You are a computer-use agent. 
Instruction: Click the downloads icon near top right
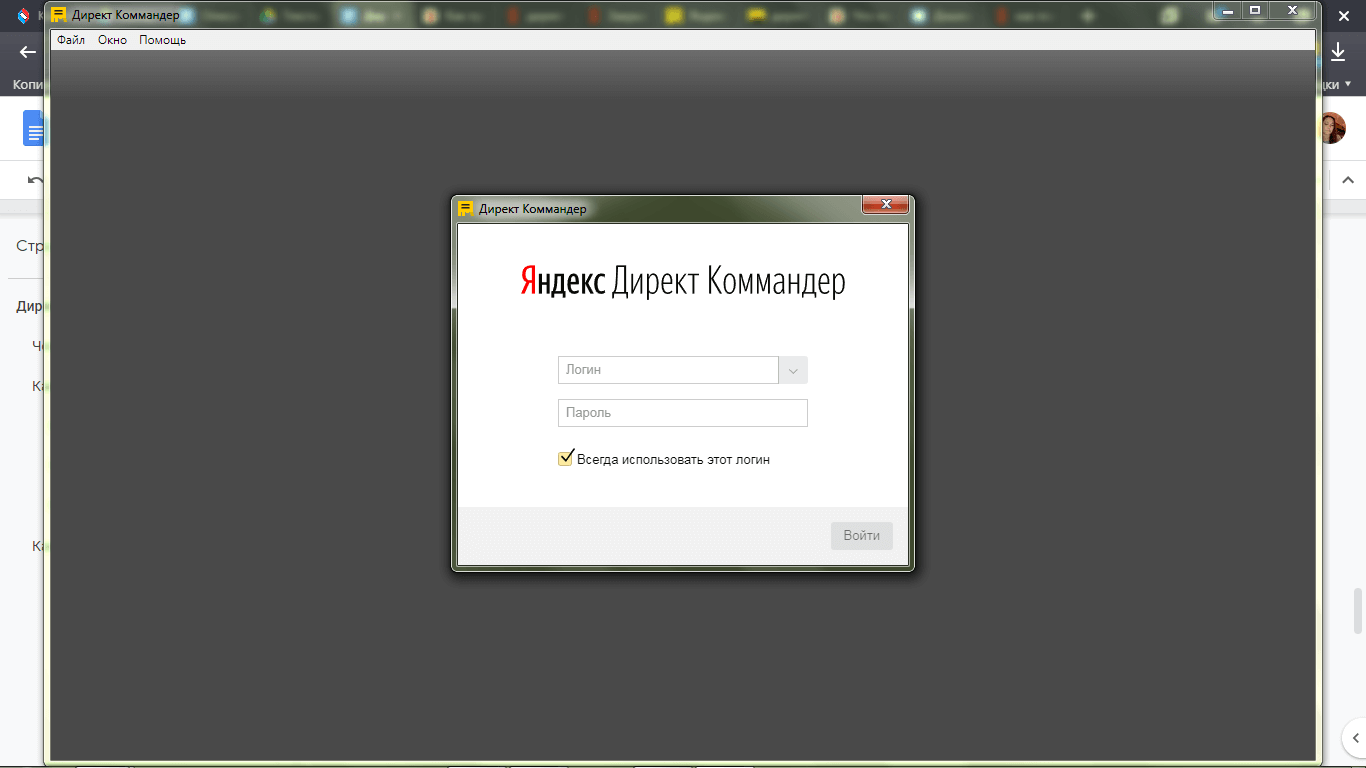pos(1338,50)
